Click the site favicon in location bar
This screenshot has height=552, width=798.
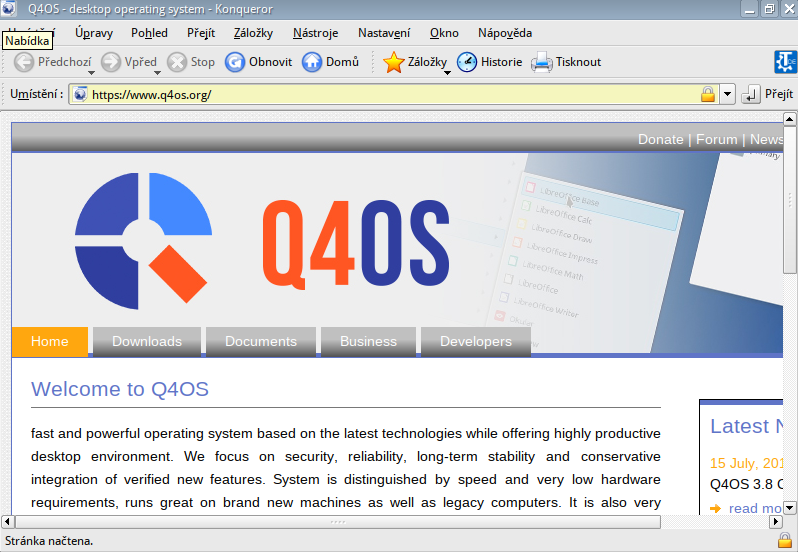point(80,94)
